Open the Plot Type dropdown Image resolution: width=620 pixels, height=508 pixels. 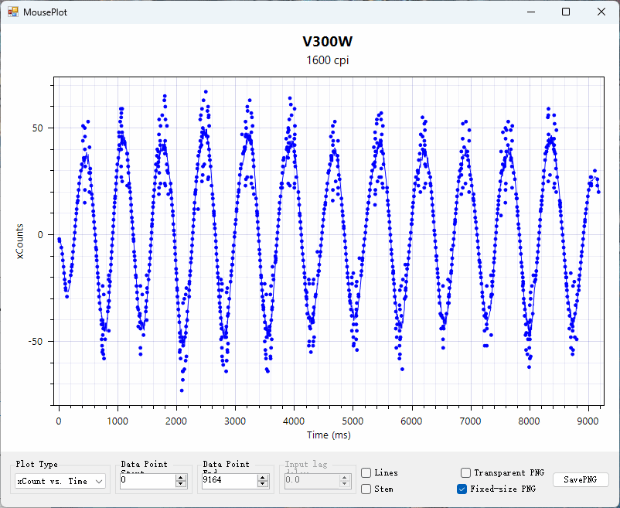[x=60, y=481]
